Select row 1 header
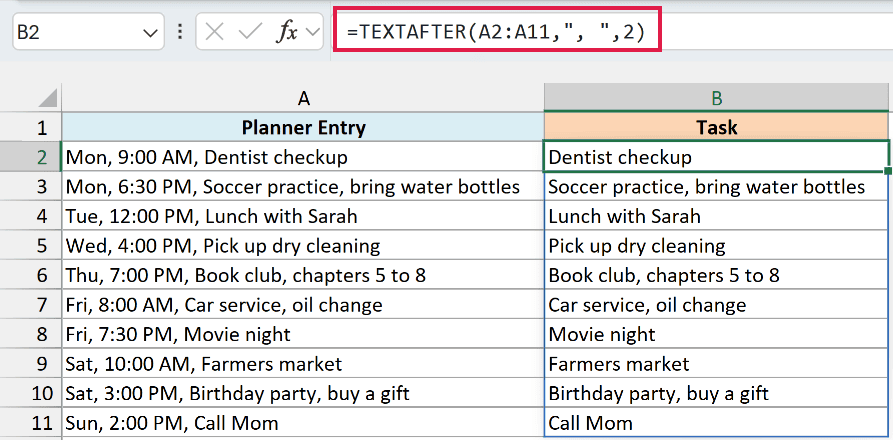 [31, 127]
